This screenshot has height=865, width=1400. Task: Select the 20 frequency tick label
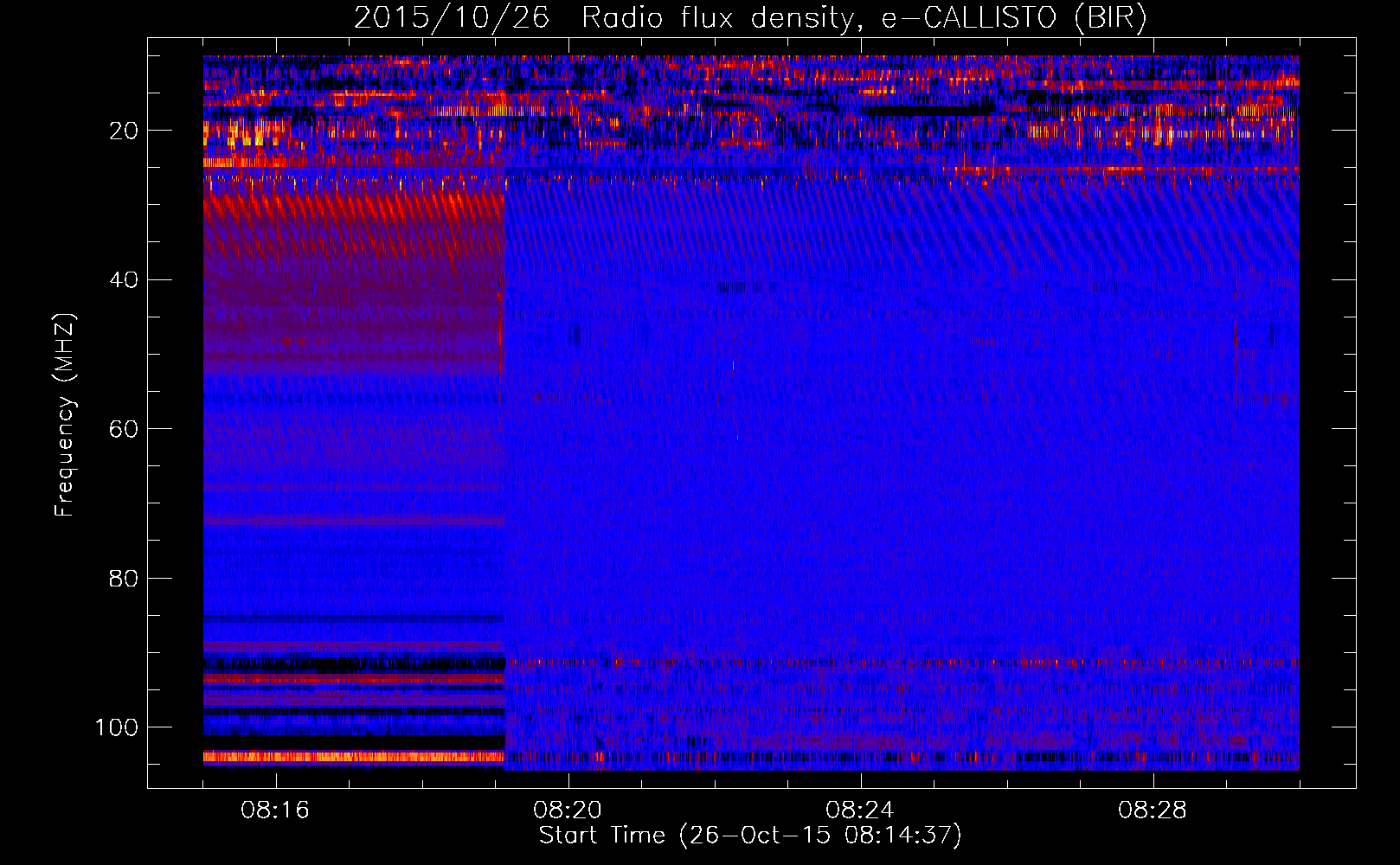point(125,131)
